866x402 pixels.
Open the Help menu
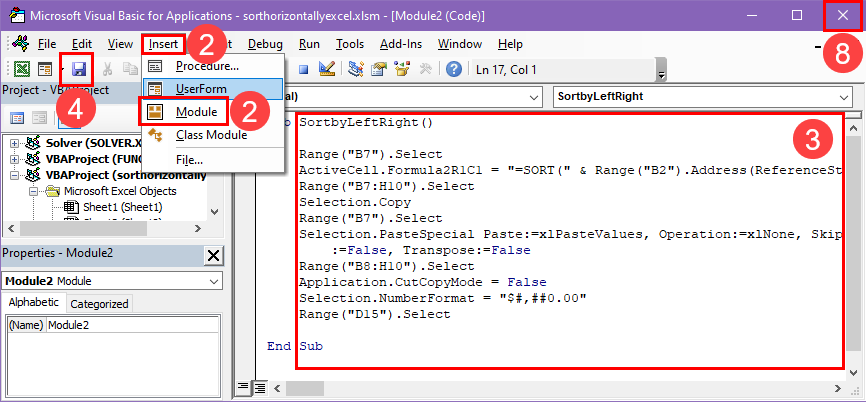click(510, 44)
